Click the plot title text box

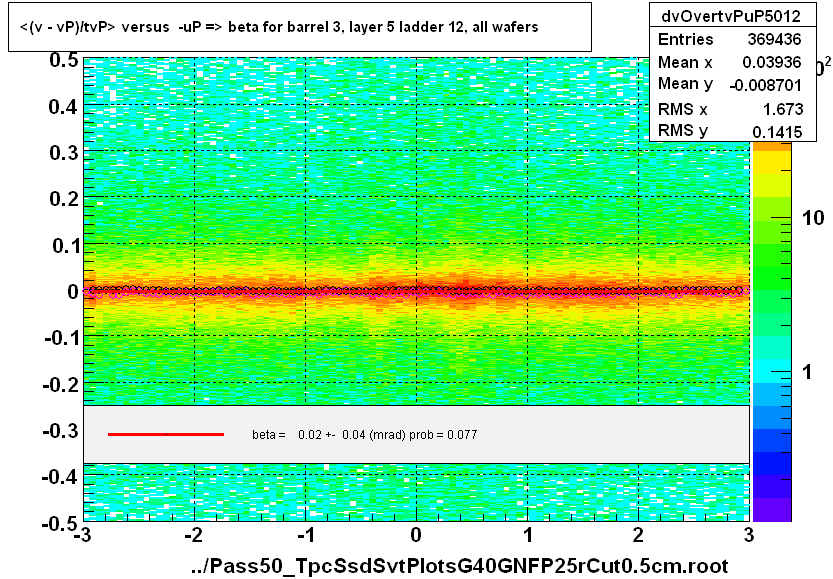click(300, 27)
